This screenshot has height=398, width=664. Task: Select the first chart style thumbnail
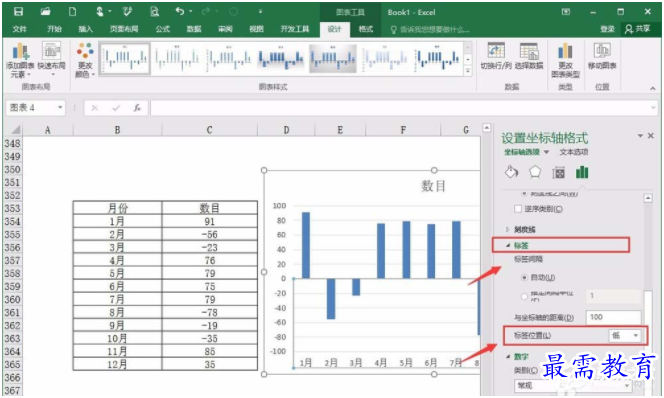click(125, 58)
